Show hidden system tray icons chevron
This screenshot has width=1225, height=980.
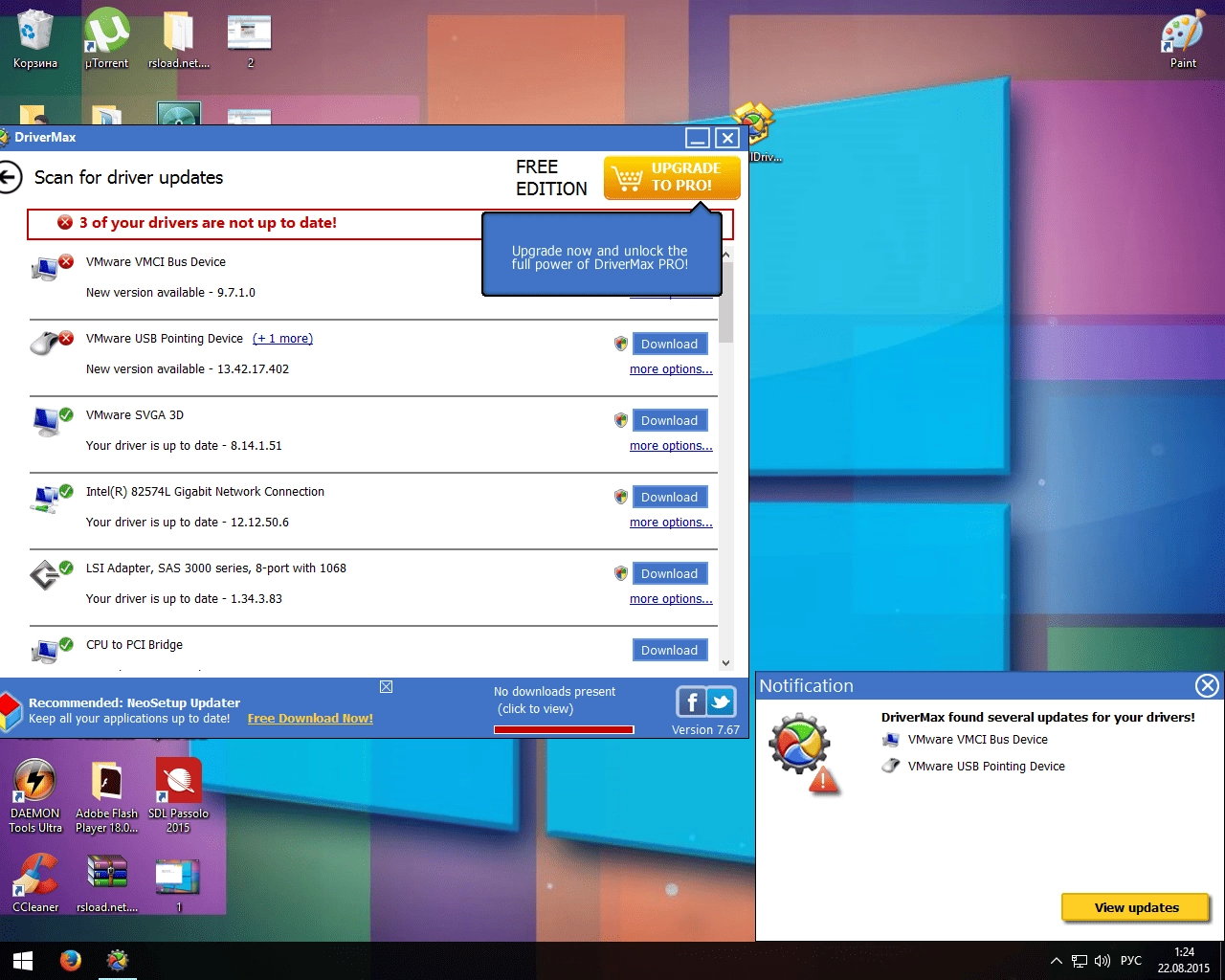coord(1056,961)
